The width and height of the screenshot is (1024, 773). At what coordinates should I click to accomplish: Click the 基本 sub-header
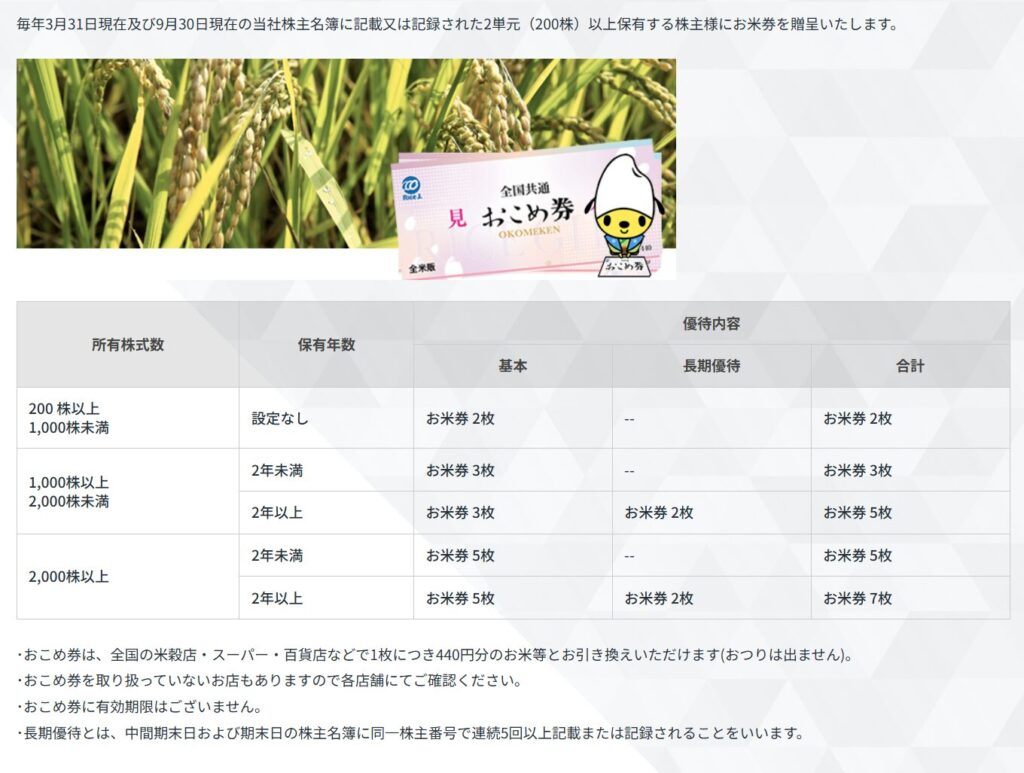click(x=512, y=367)
